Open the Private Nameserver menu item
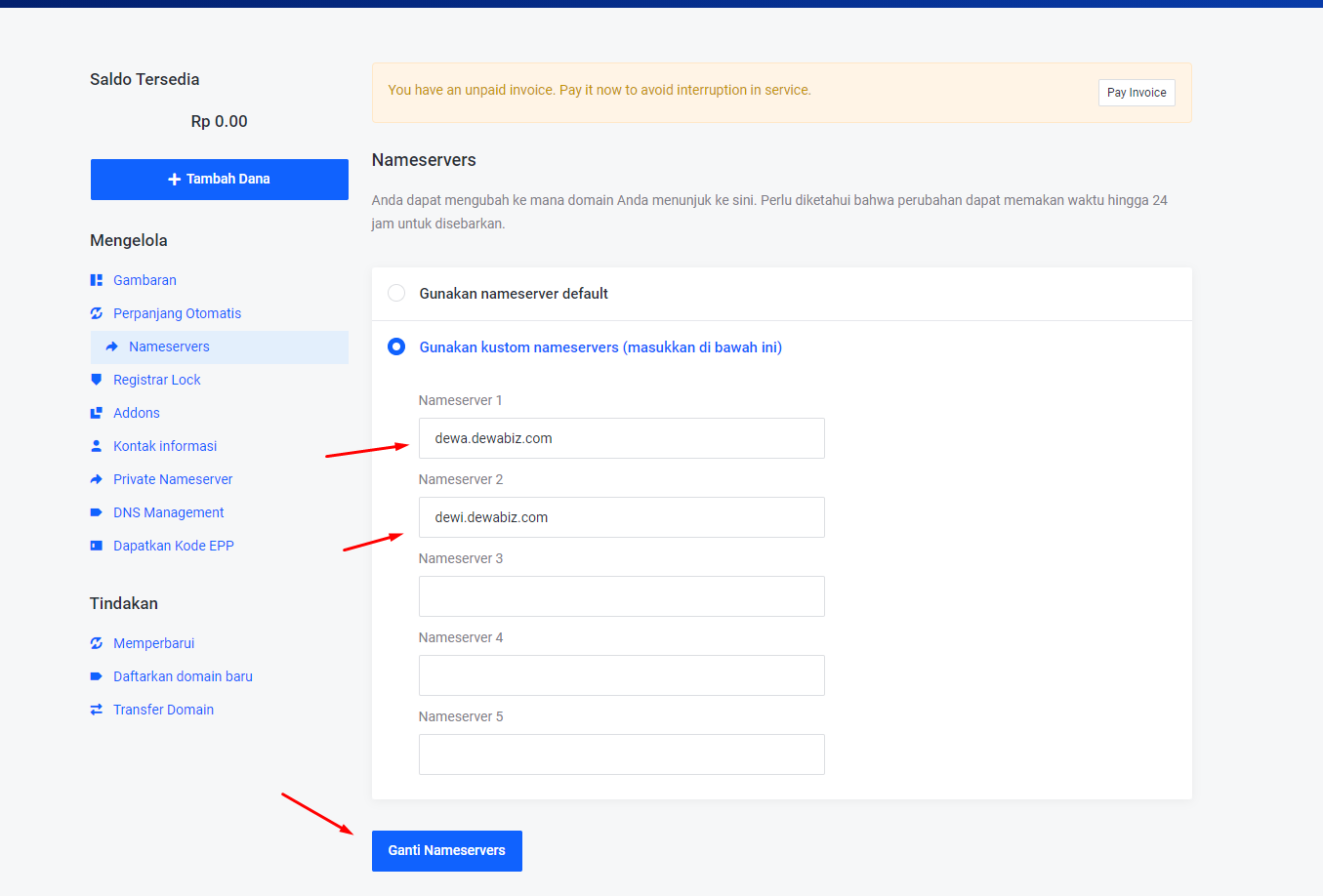The width and height of the screenshot is (1323, 896). coord(173,479)
